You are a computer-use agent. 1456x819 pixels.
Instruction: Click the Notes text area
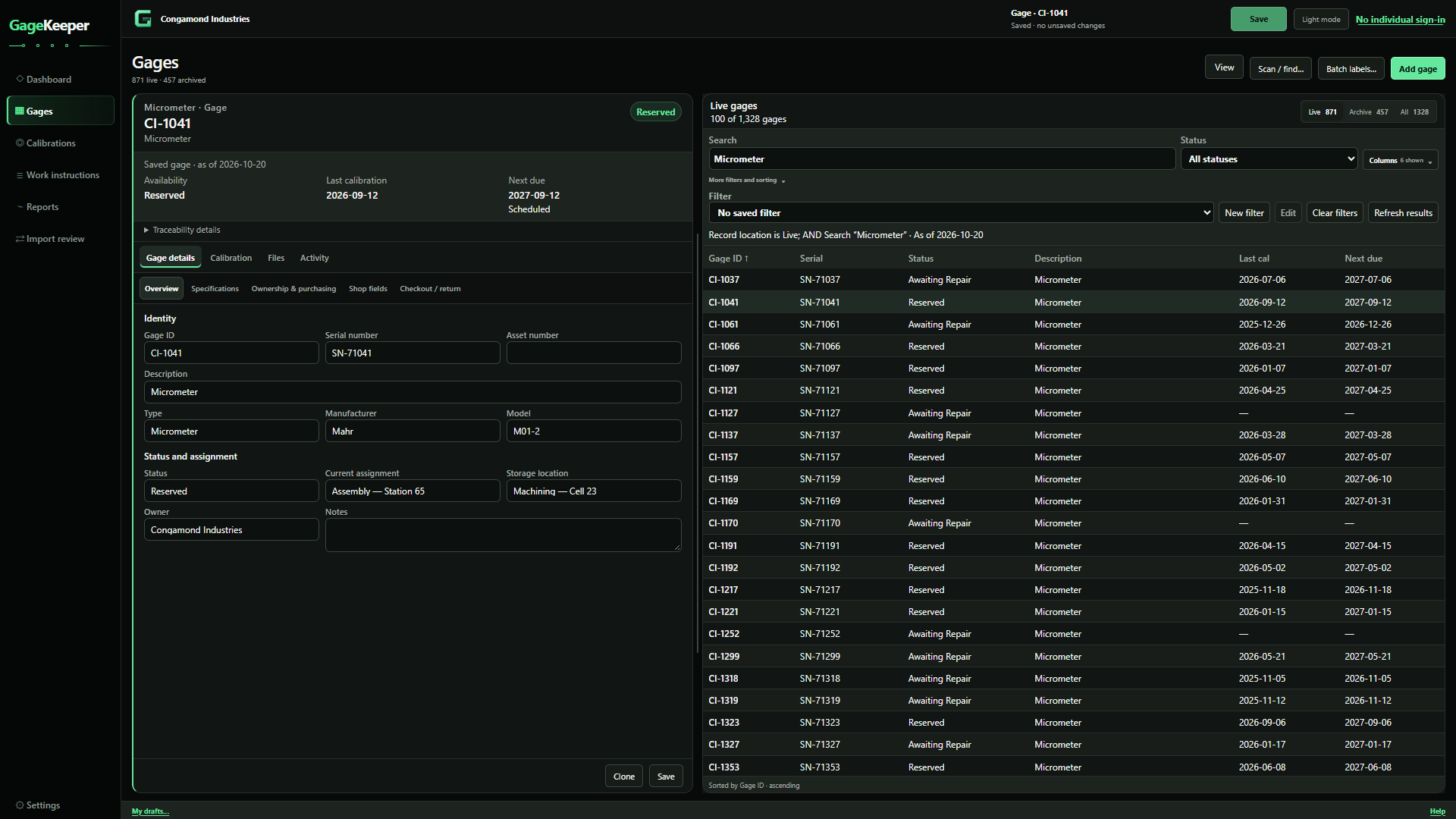tap(503, 535)
